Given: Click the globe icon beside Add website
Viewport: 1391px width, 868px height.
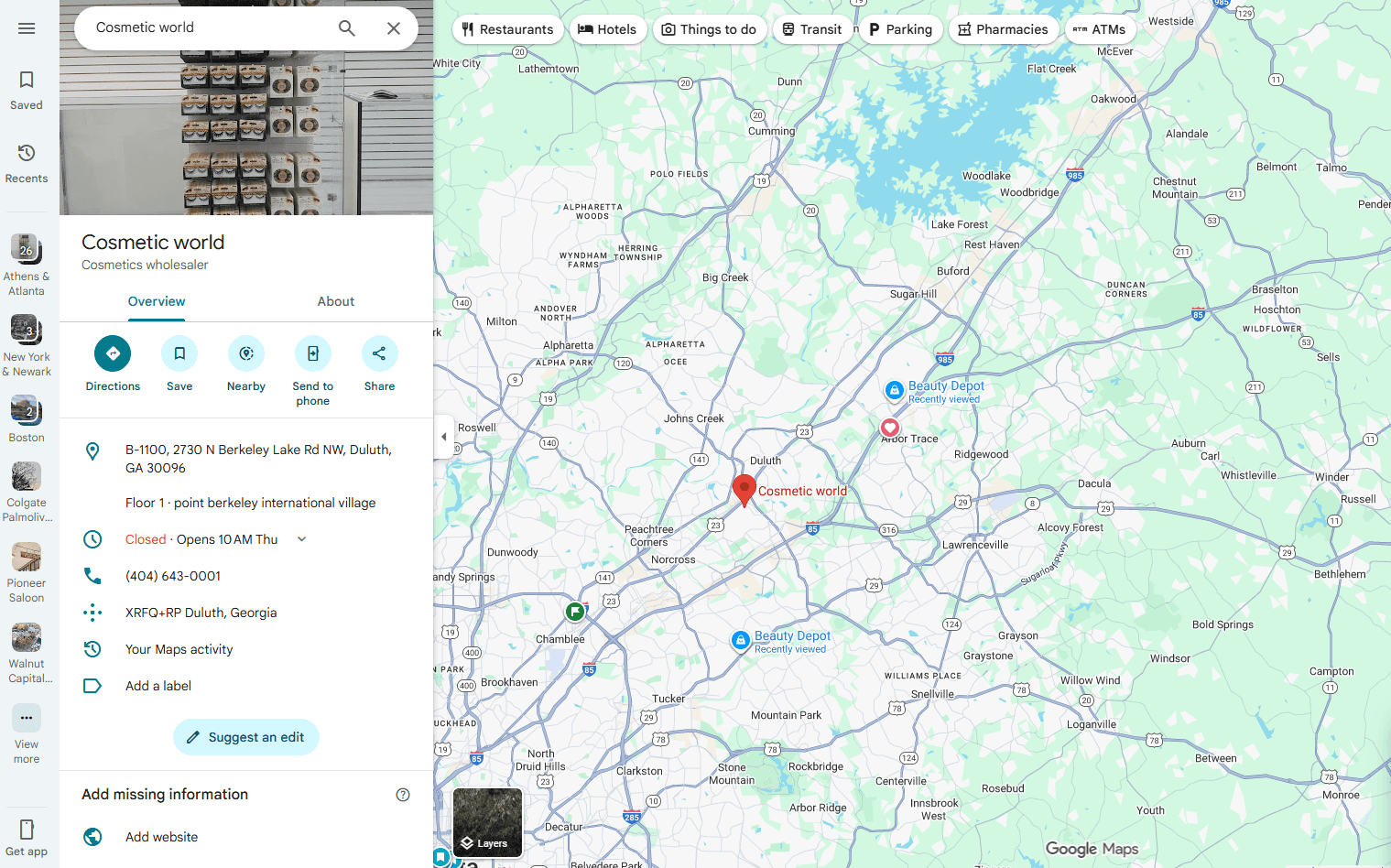Looking at the screenshot, I should click(x=92, y=837).
